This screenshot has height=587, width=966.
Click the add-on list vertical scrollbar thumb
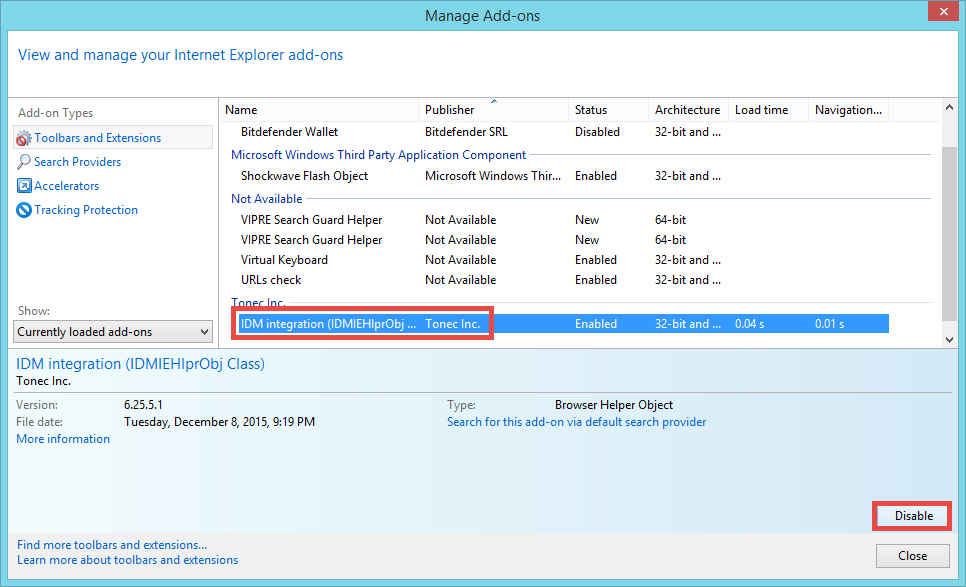(949, 234)
